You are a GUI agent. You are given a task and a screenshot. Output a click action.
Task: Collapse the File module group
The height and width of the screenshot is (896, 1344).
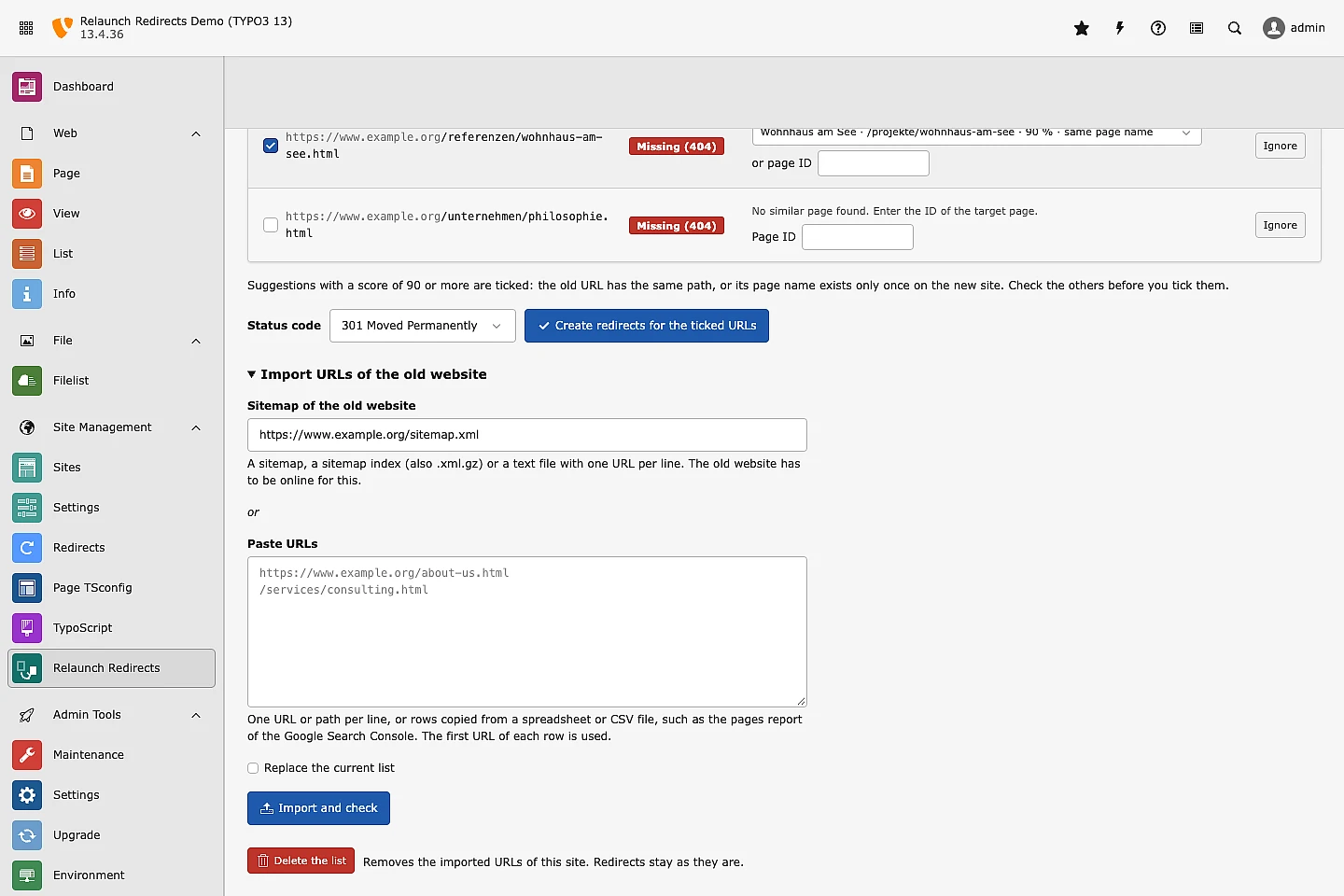pos(112,341)
